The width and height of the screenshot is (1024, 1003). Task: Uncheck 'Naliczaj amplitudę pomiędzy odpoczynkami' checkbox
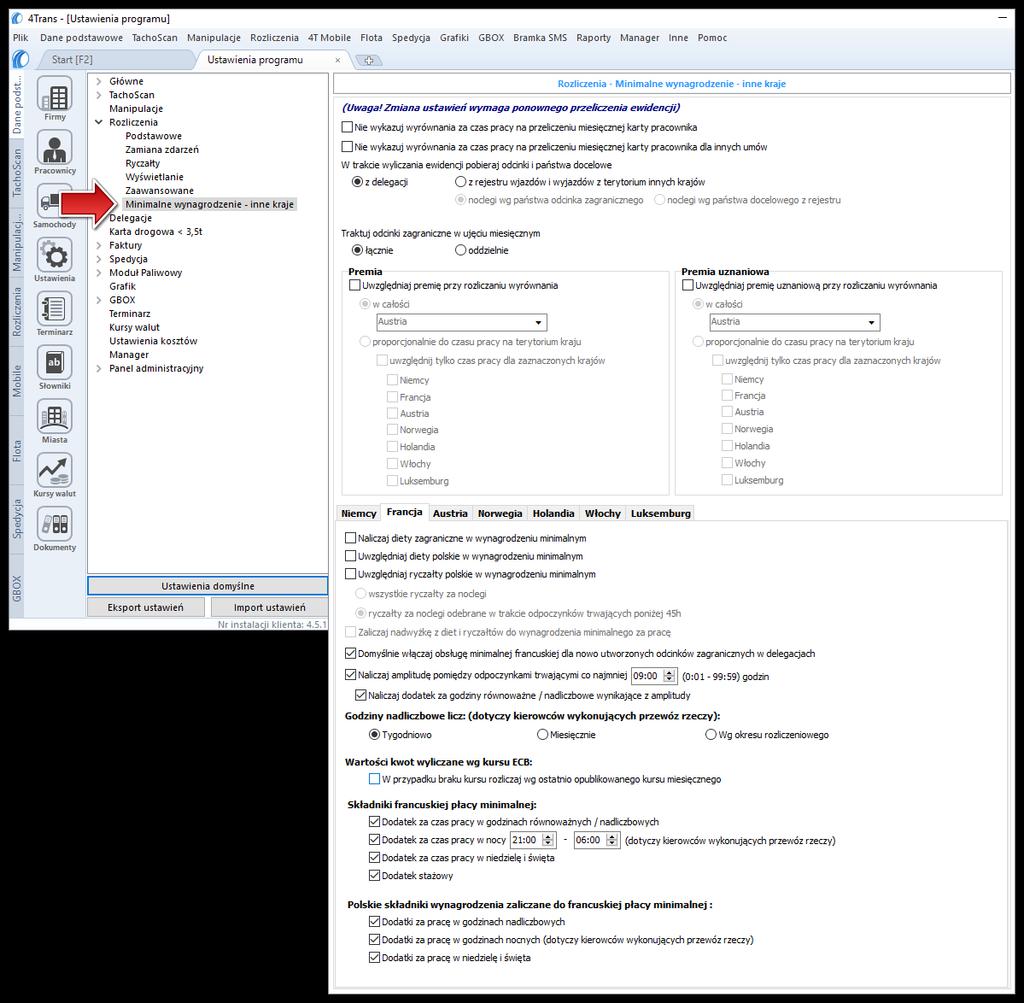(351, 675)
